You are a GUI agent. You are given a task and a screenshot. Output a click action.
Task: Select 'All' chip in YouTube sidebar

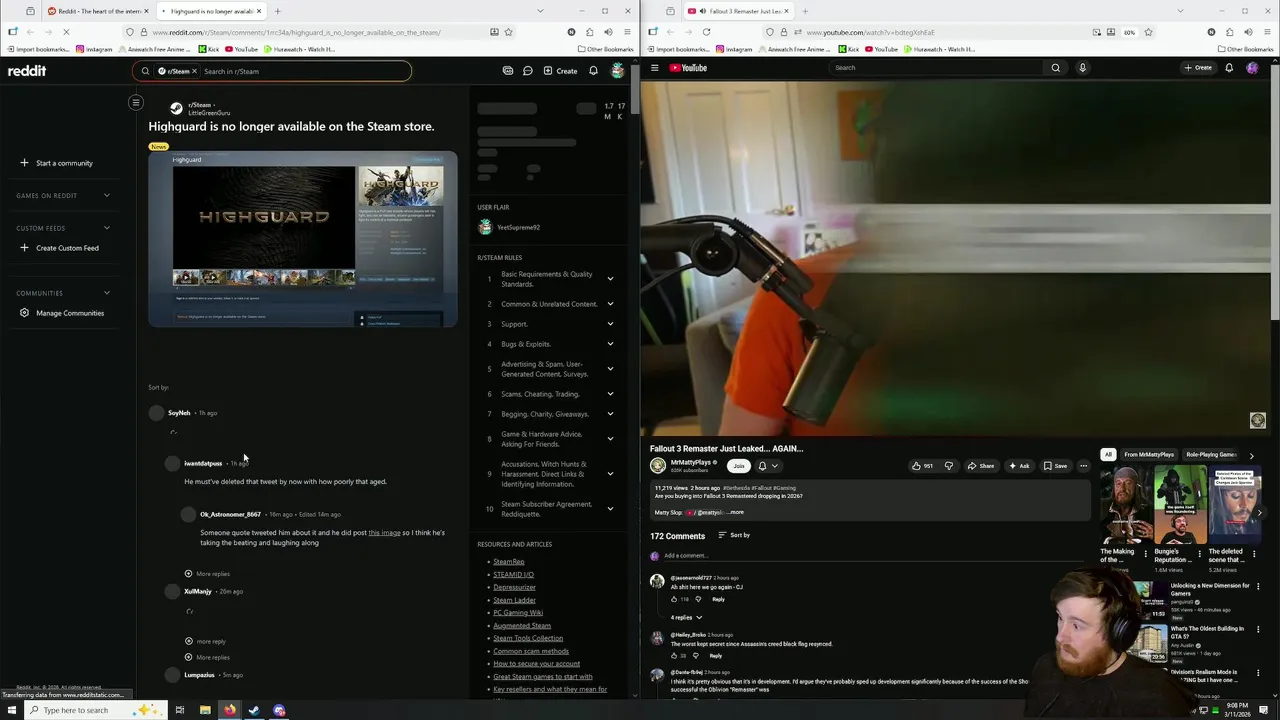(1108, 454)
